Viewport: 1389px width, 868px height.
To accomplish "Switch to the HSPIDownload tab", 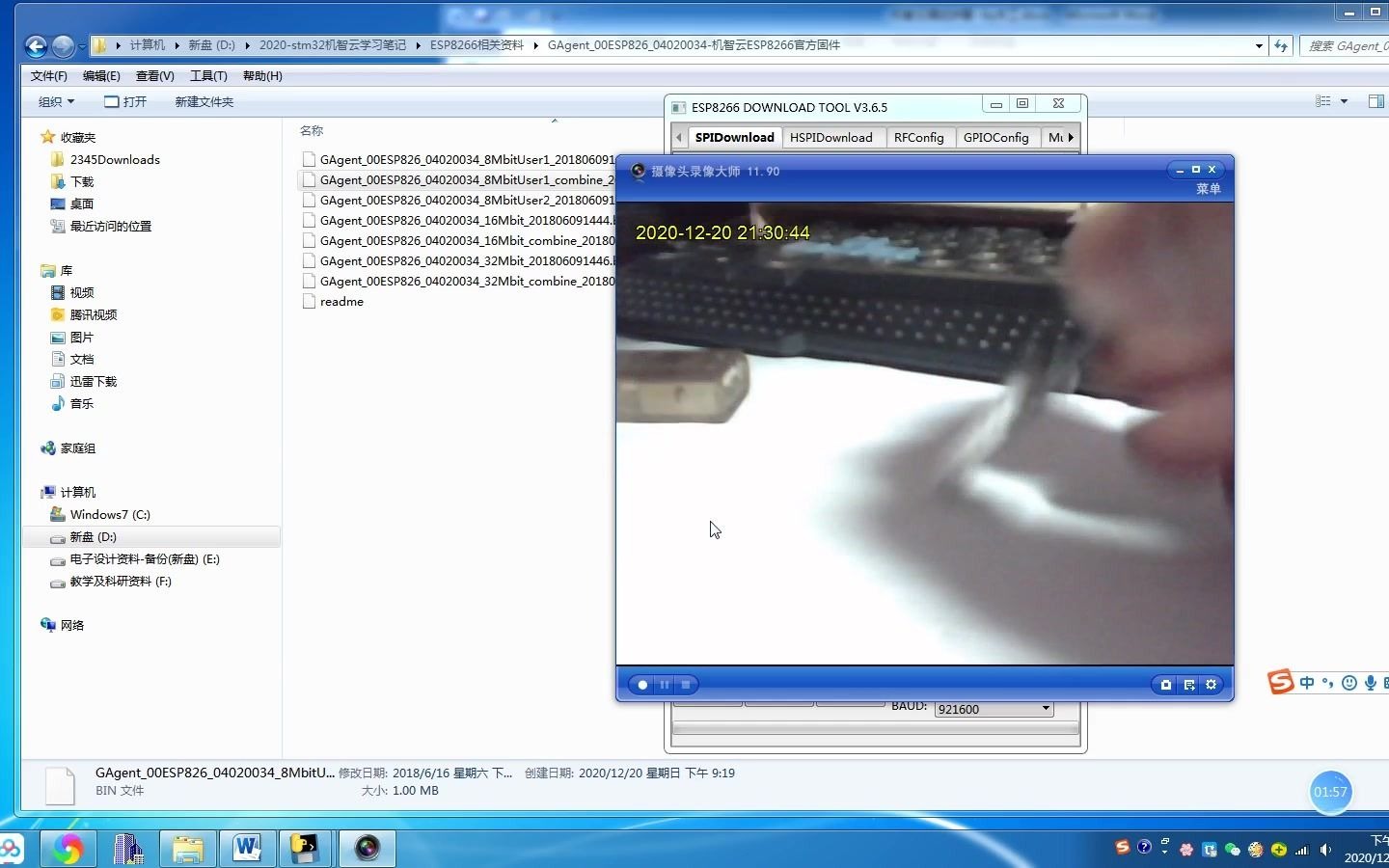I will point(831,137).
